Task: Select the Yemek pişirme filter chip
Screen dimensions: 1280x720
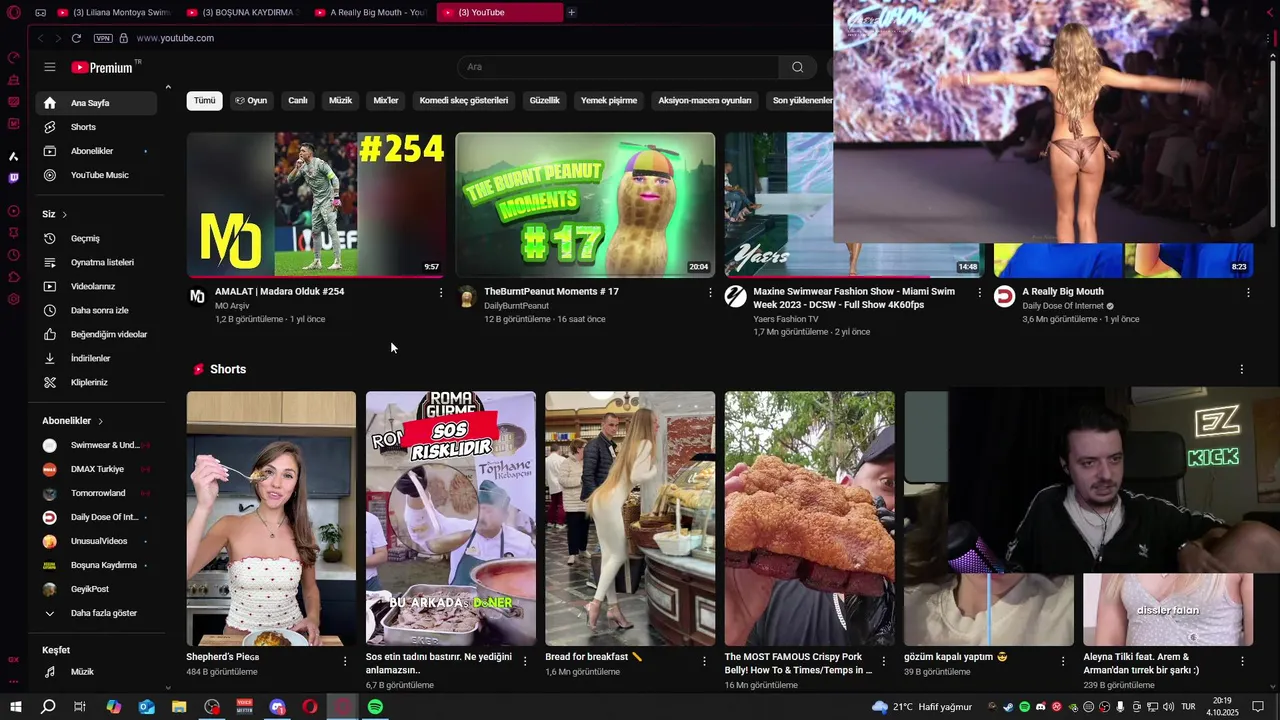Action: pos(609,100)
